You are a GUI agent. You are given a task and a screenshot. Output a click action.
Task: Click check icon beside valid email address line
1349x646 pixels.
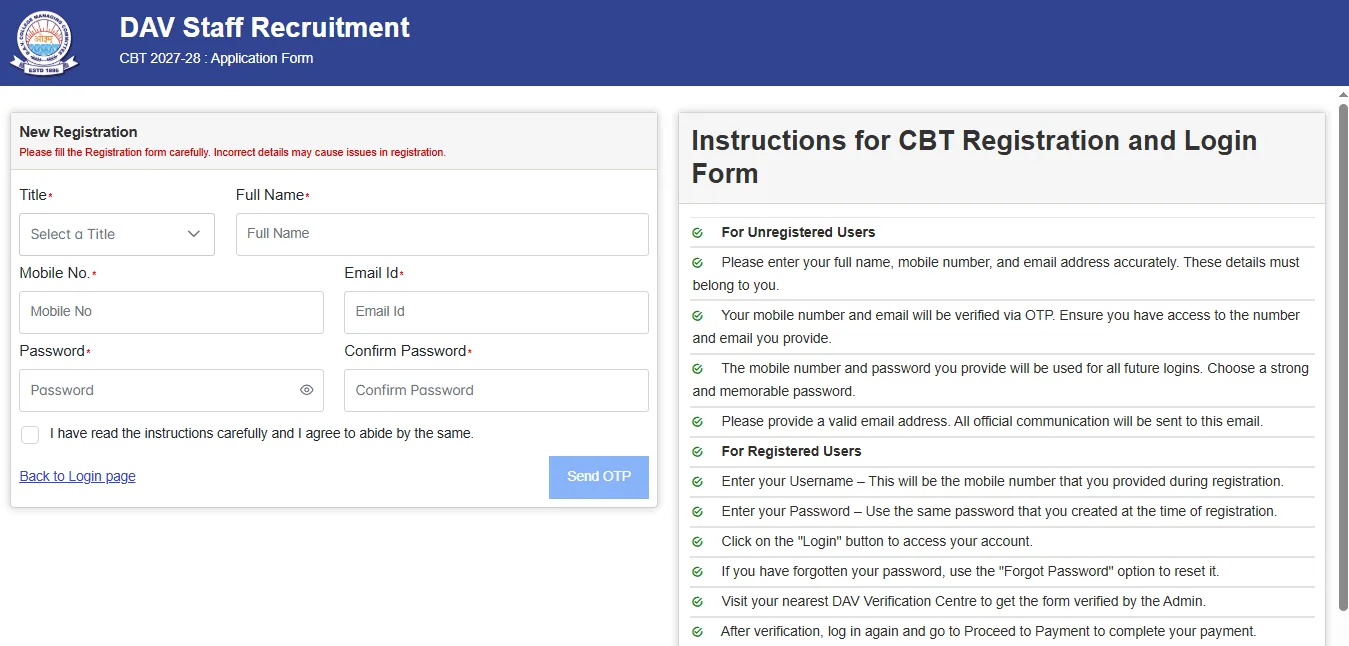(698, 422)
